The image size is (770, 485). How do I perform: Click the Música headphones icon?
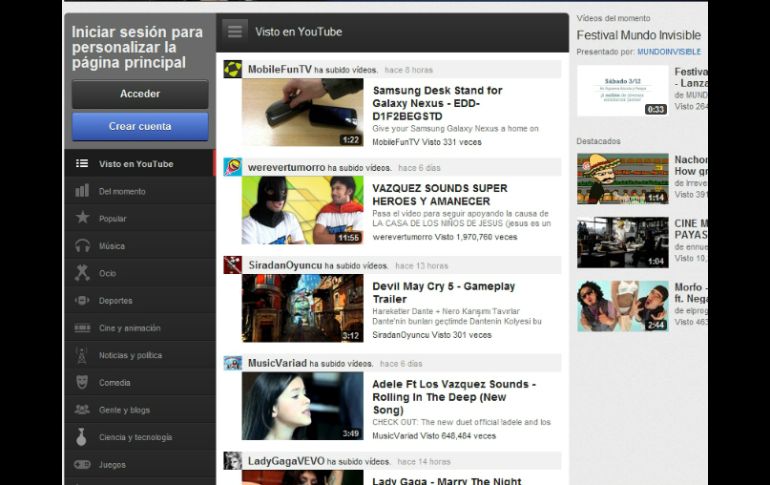[x=82, y=246]
